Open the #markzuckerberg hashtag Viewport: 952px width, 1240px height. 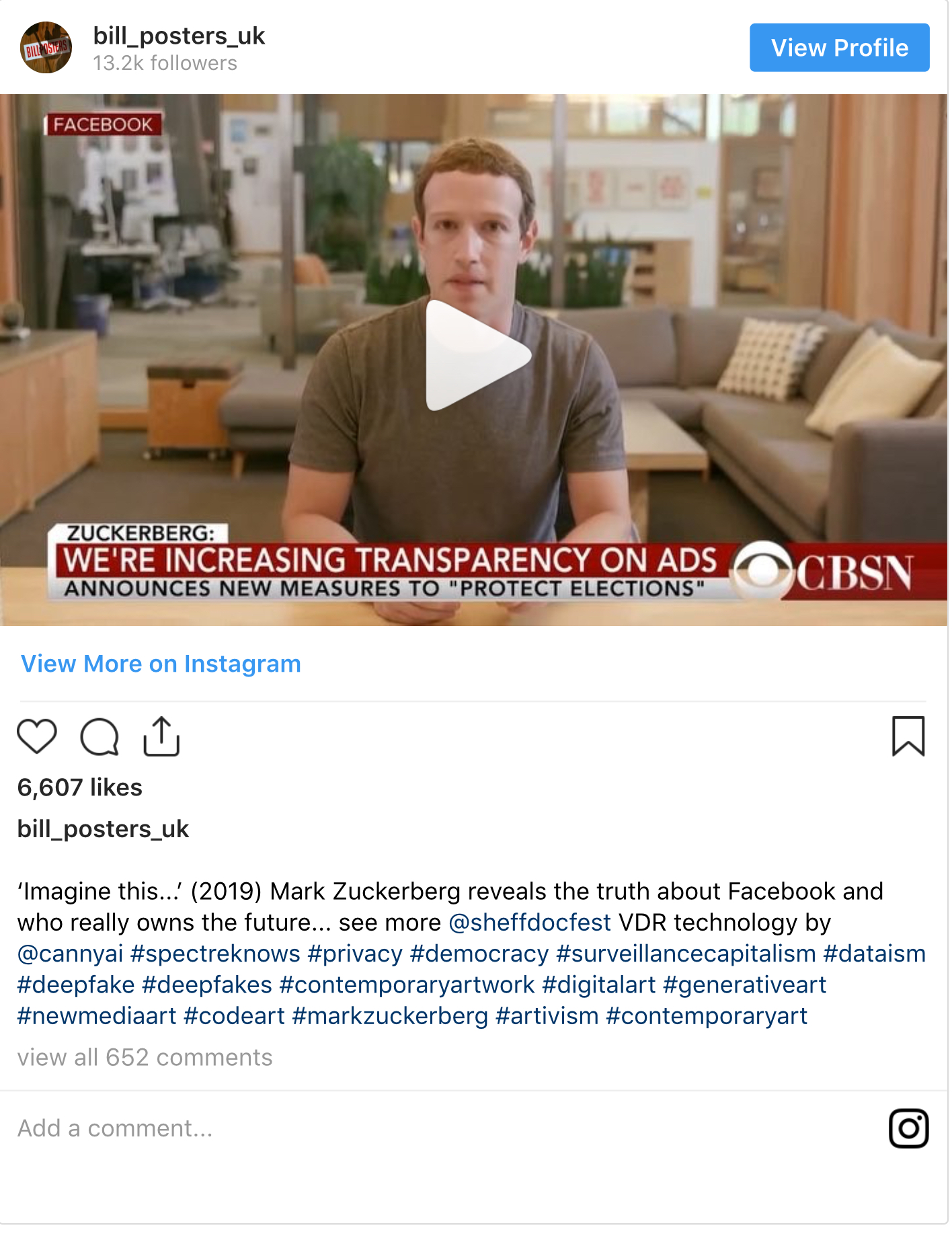(391, 1015)
